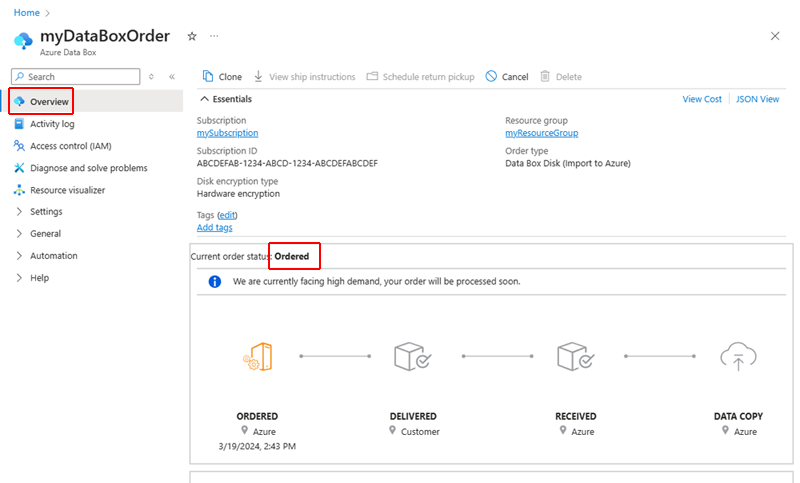
Task: Click the 3/19/2024, 2:43 PM timestamp
Action: 257,446
